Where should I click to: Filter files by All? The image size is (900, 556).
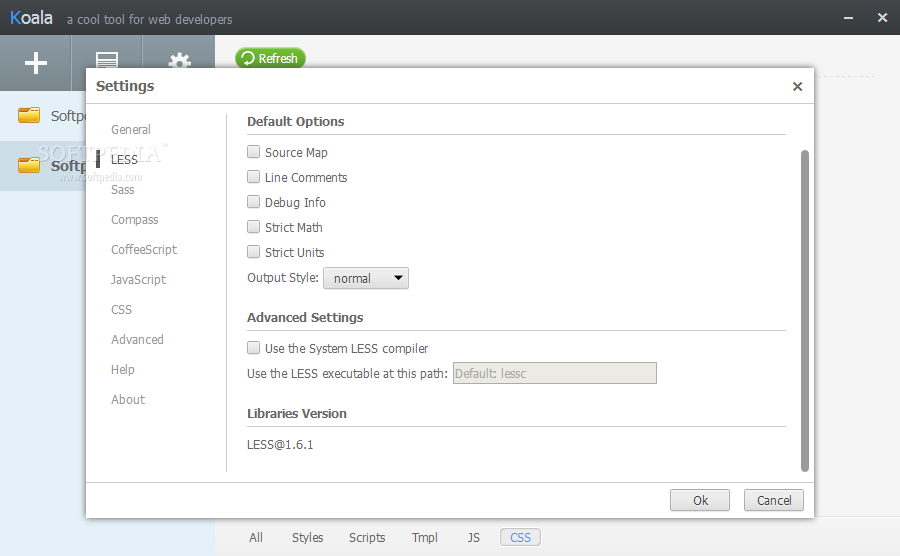click(x=256, y=538)
